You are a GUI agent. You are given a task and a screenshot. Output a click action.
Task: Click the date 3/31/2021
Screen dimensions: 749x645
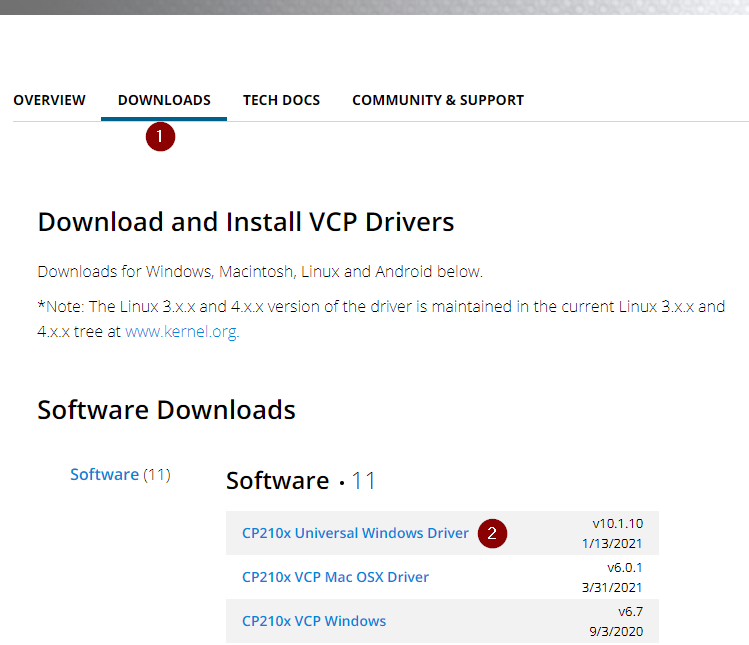click(x=612, y=587)
